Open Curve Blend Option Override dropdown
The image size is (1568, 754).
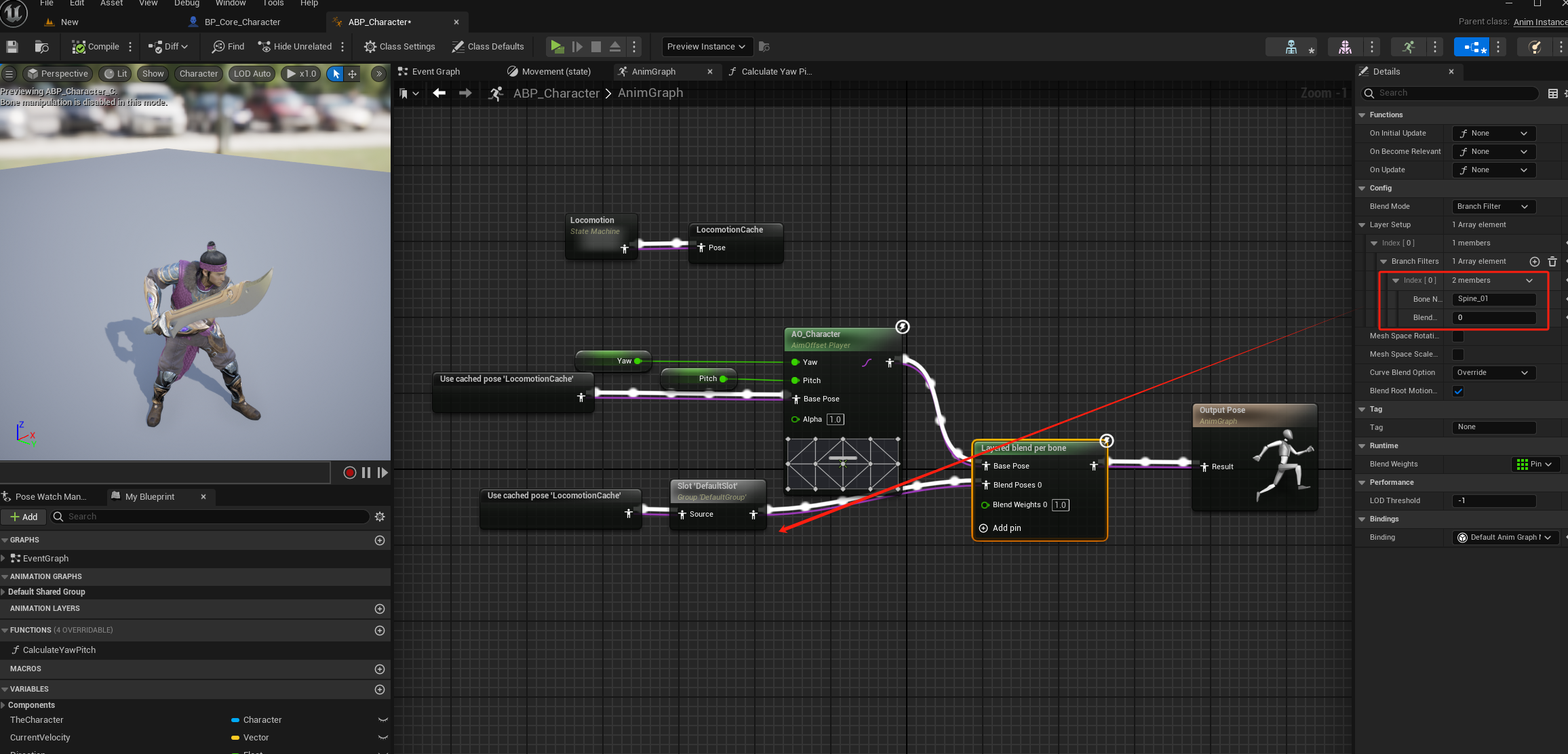pyautogui.click(x=1493, y=373)
